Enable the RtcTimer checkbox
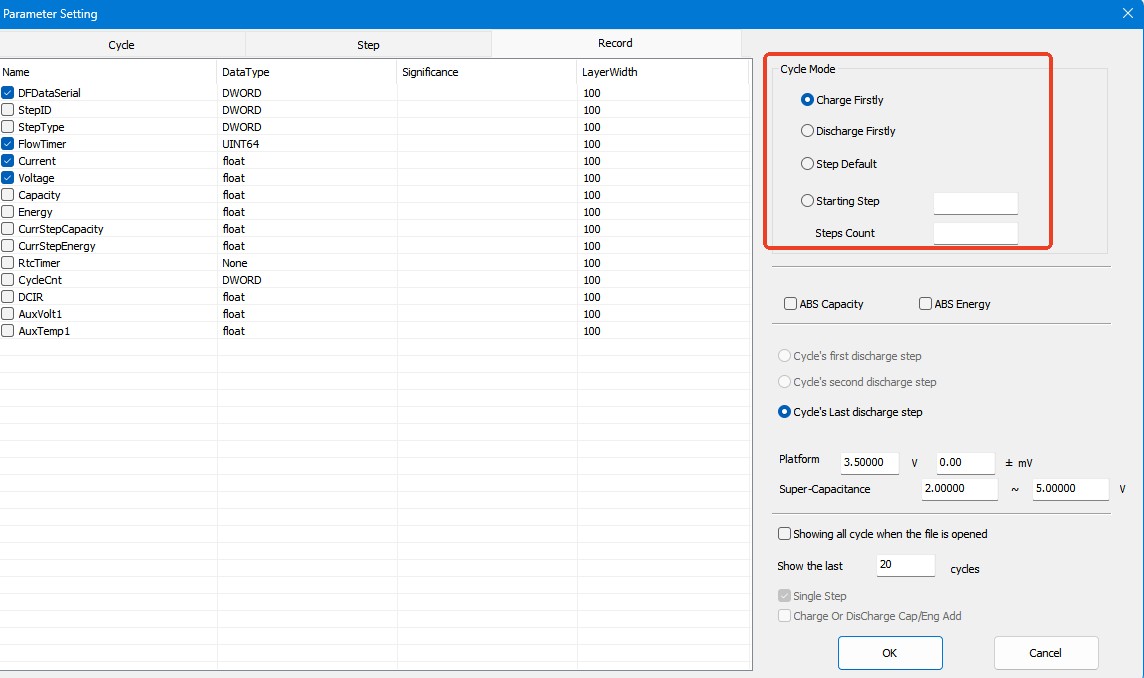The height and width of the screenshot is (678, 1144). click(8, 263)
